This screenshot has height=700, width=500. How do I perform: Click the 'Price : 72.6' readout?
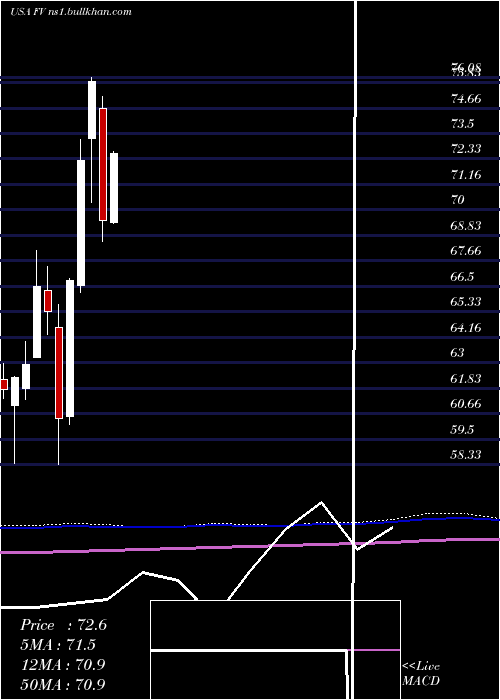[x=63, y=625]
